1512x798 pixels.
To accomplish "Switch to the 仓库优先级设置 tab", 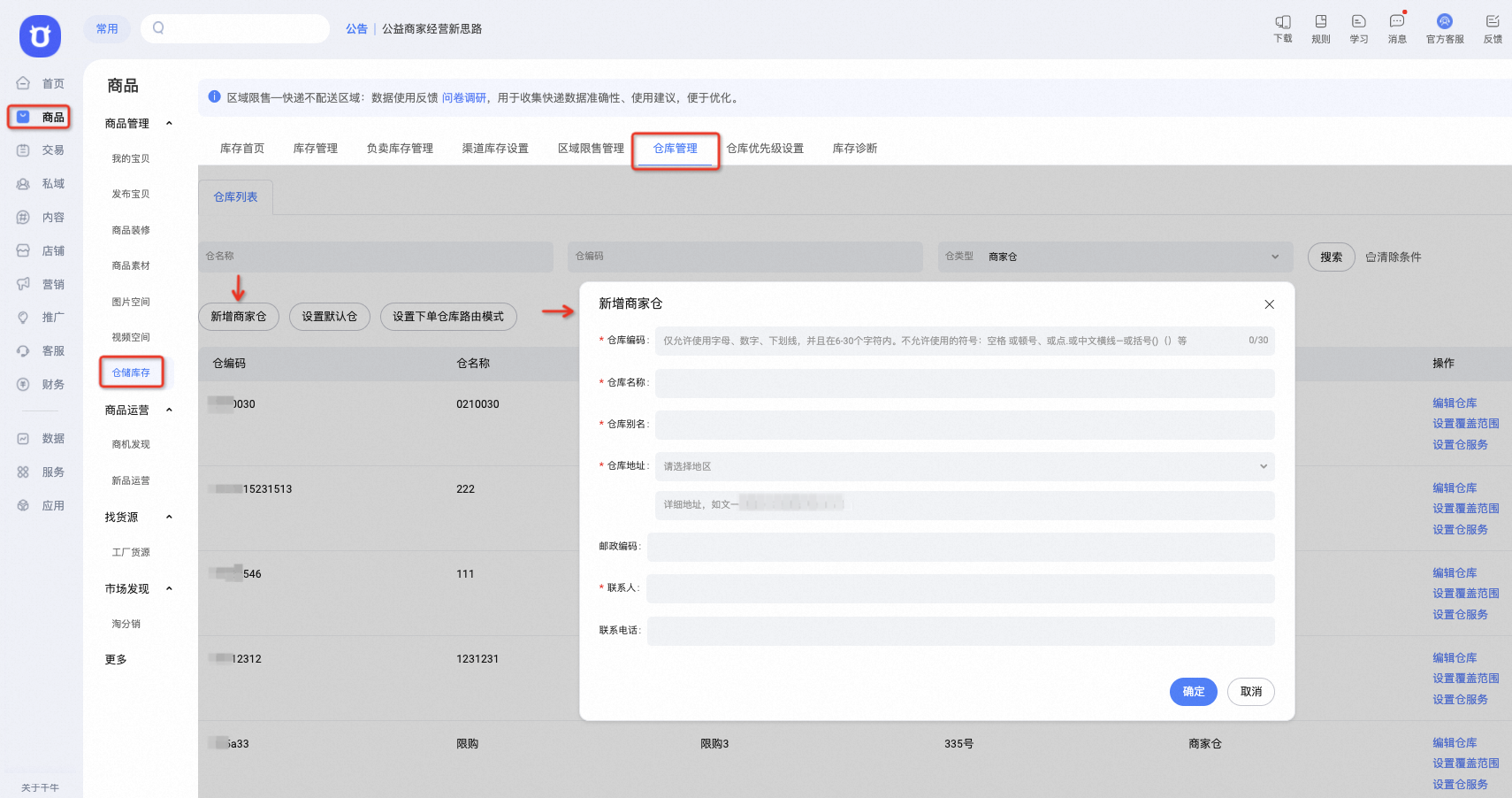I will (x=765, y=149).
